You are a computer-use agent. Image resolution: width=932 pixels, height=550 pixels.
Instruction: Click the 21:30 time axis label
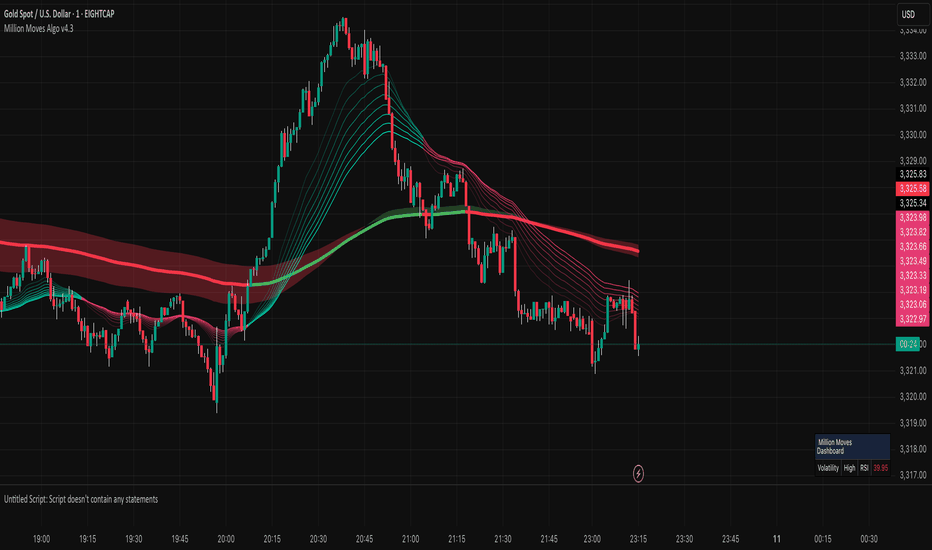[x=503, y=539]
